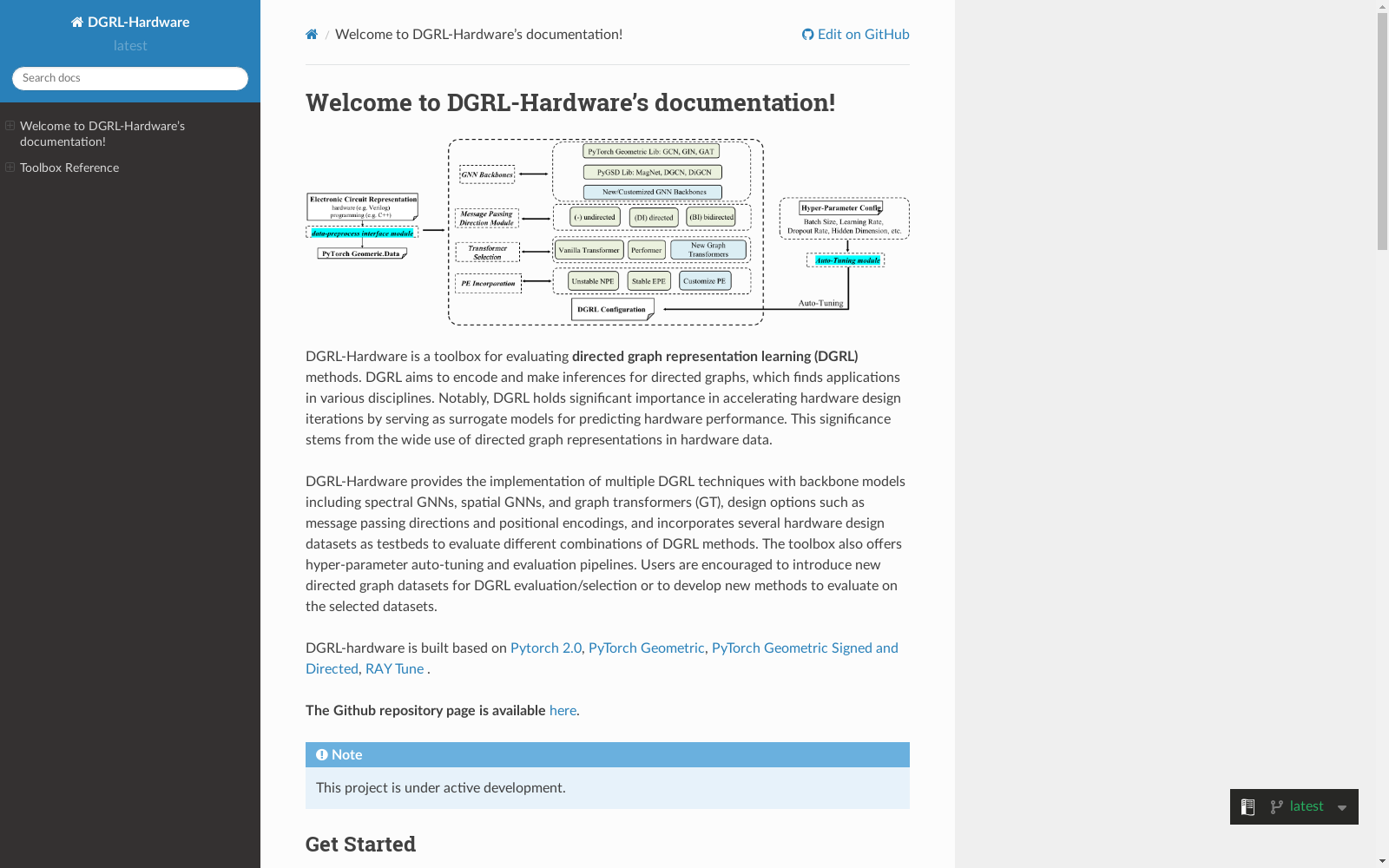Screen dimensions: 1389x868
Task: Expand the version dropdown caret
Action: [1342, 808]
